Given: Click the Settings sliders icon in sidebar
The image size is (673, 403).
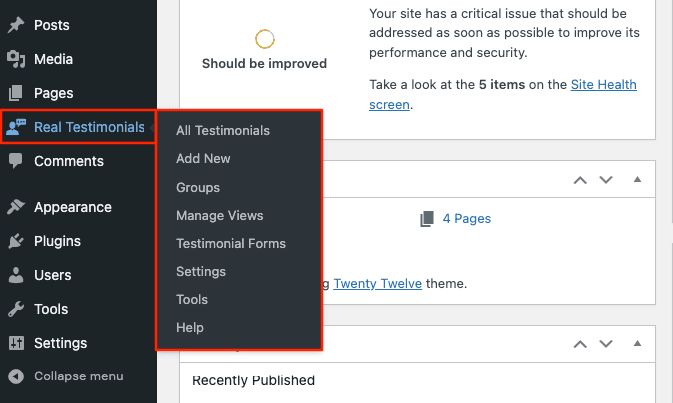Looking at the screenshot, I should pyautogui.click(x=16, y=343).
